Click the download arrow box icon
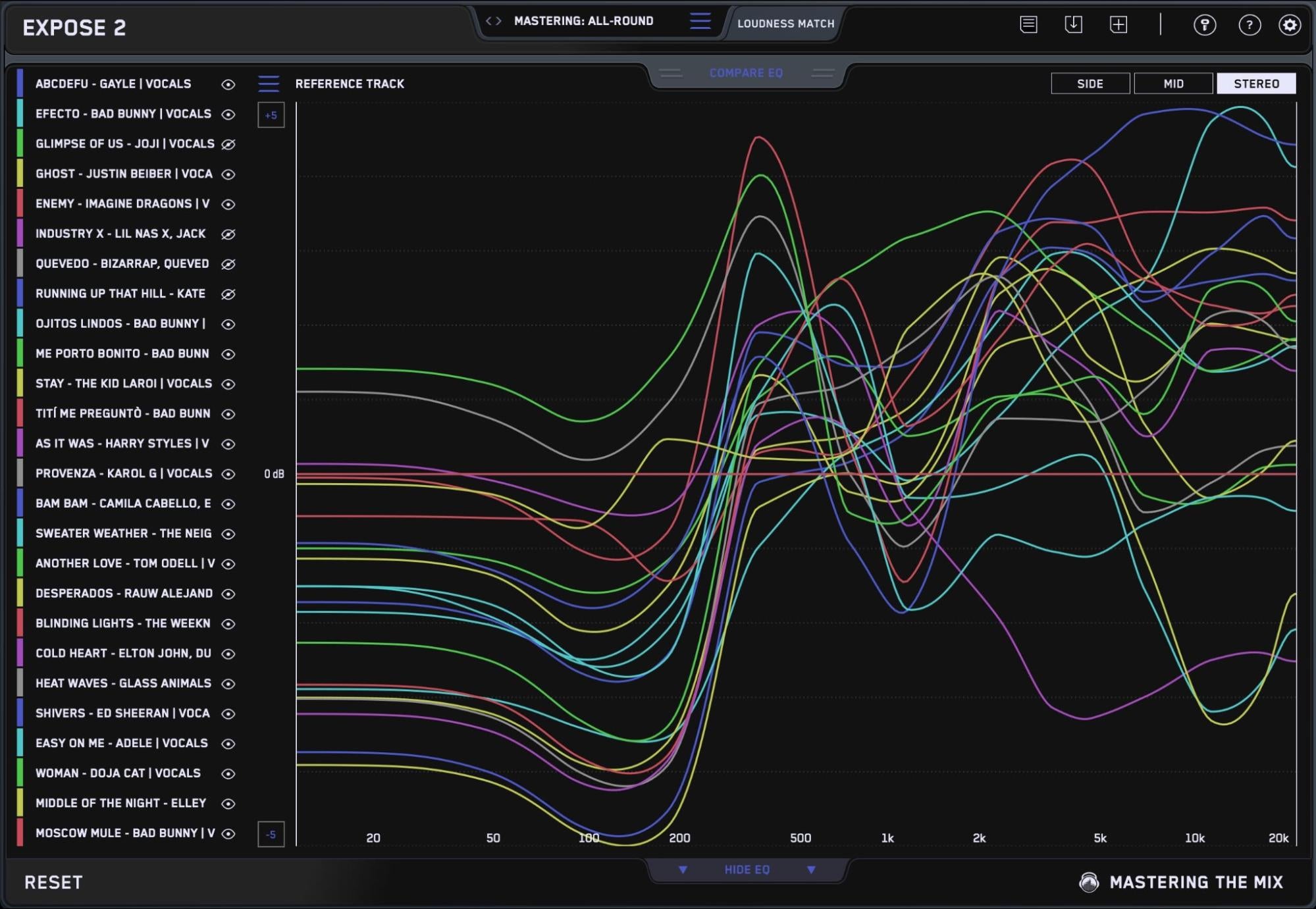Screen dimensions: 1316x909 click(1074, 25)
